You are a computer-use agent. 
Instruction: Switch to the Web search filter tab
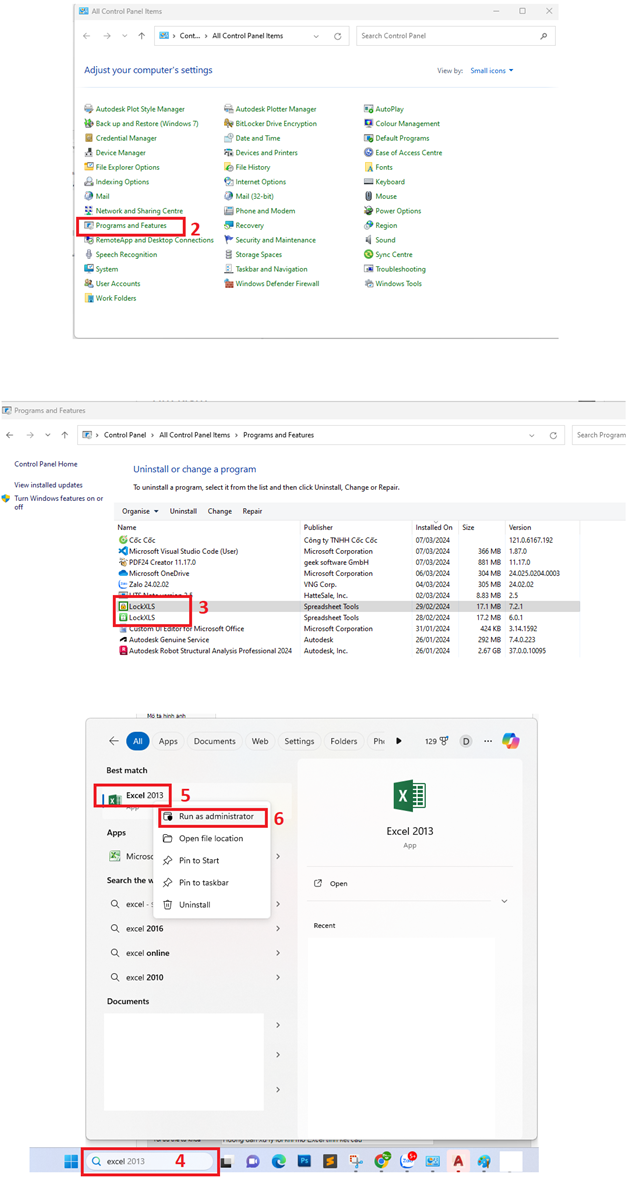coord(260,741)
